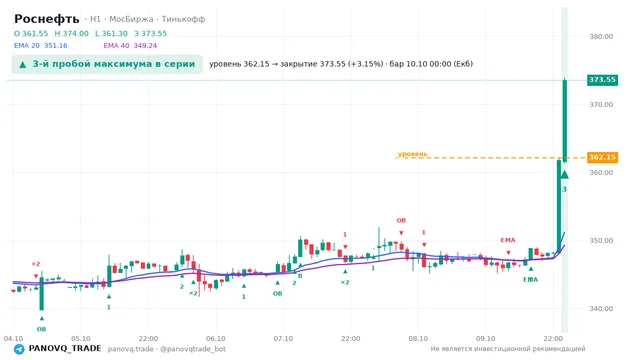Click the large green arrow above marker 3
This screenshot has height=360, width=640.
click(564, 174)
